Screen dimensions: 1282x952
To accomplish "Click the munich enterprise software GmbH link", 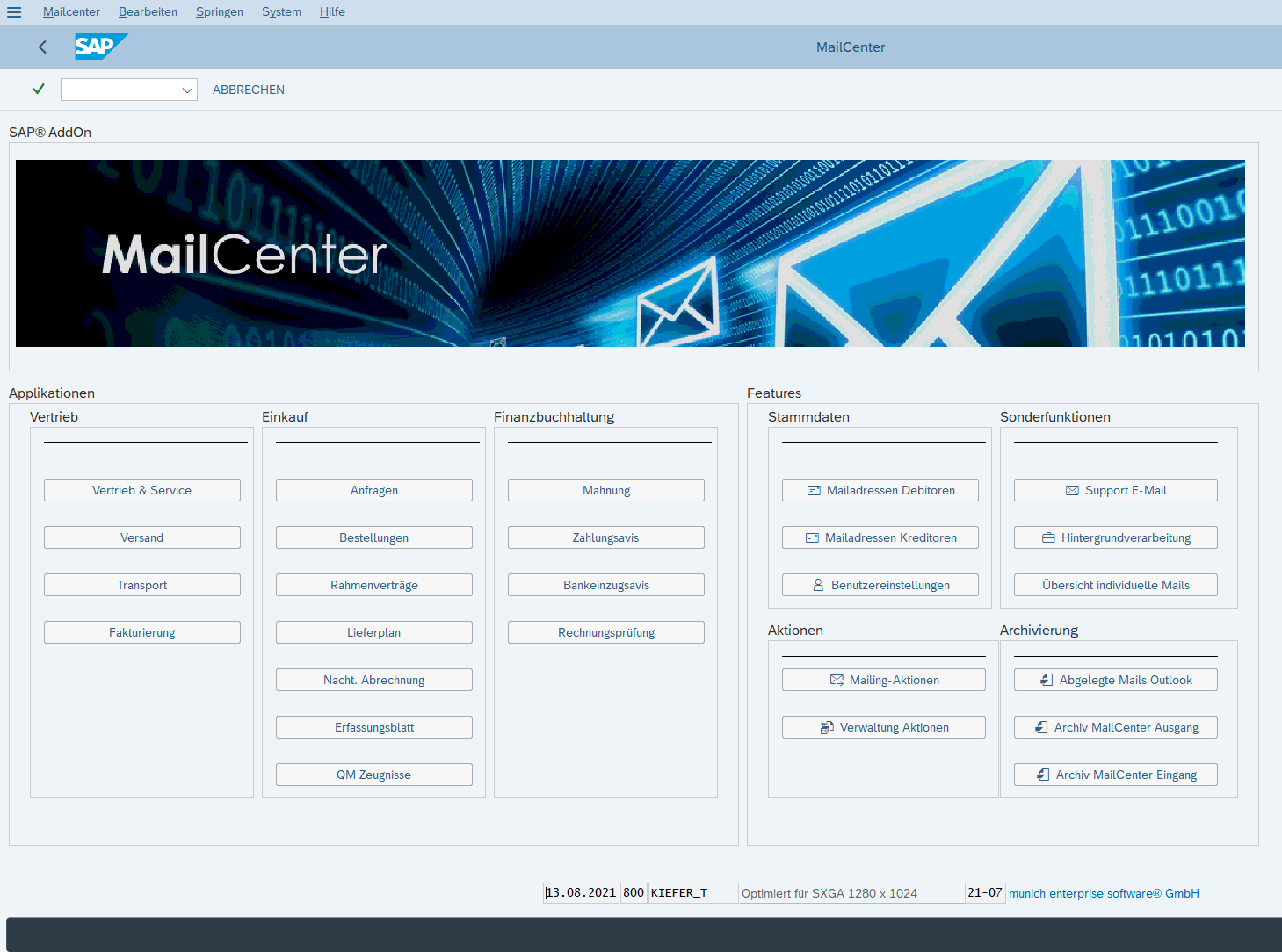I will point(1104,893).
